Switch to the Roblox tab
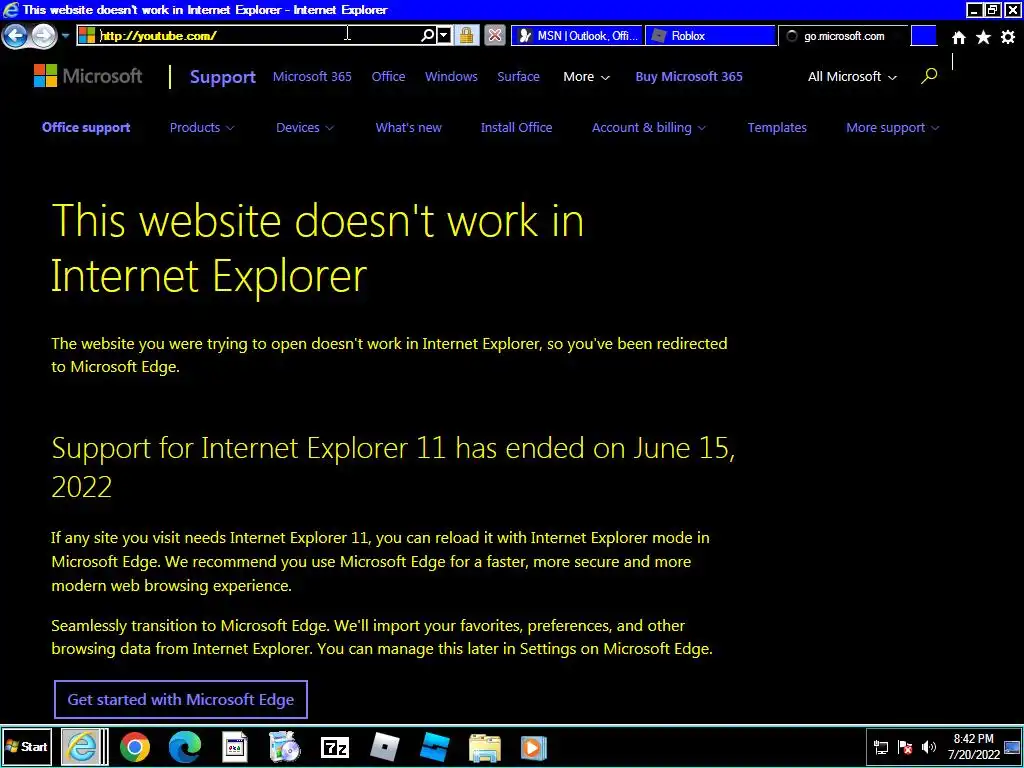The height and width of the screenshot is (768, 1024). click(711, 36)
